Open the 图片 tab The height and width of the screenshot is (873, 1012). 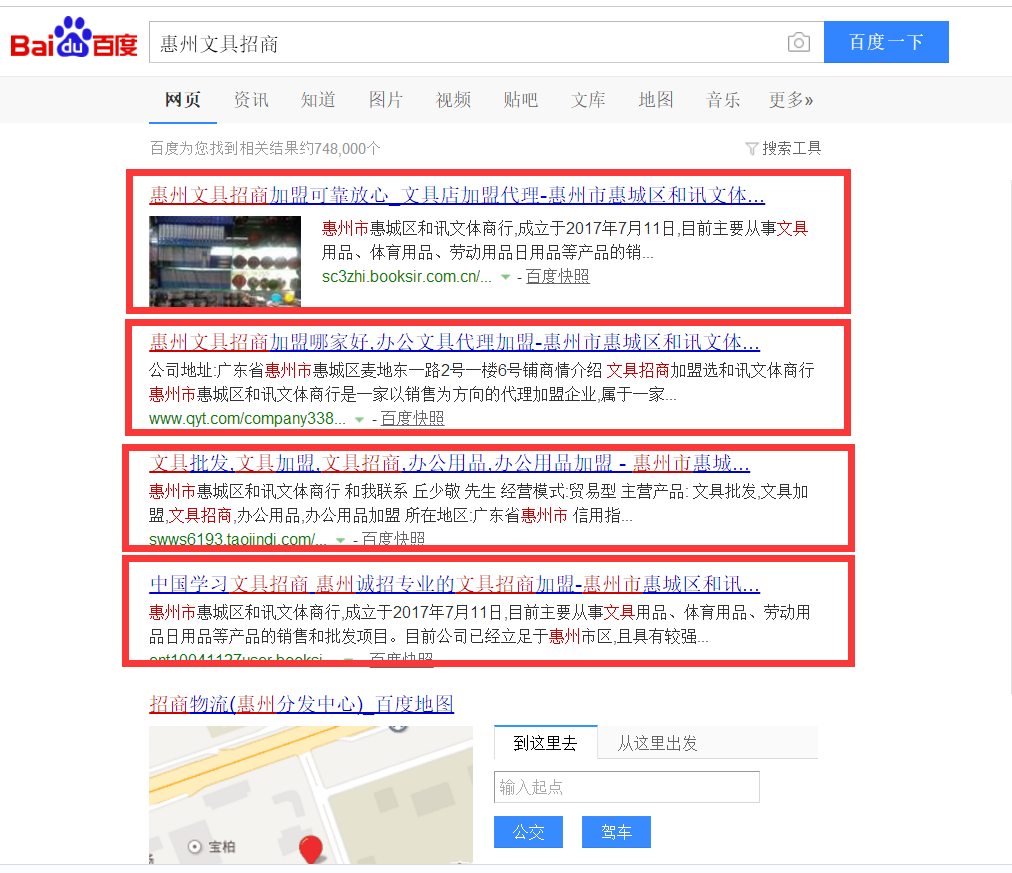(386, 100)
